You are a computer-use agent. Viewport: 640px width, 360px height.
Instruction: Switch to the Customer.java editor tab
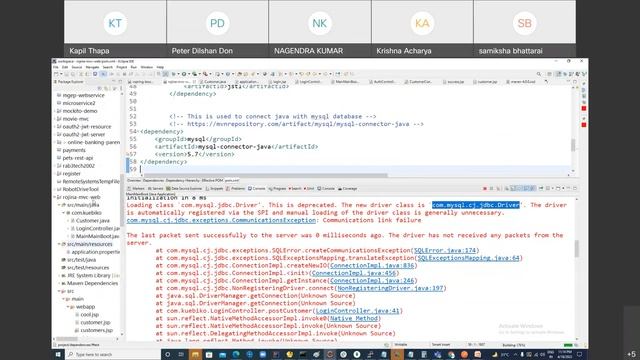tap(213, 82)
